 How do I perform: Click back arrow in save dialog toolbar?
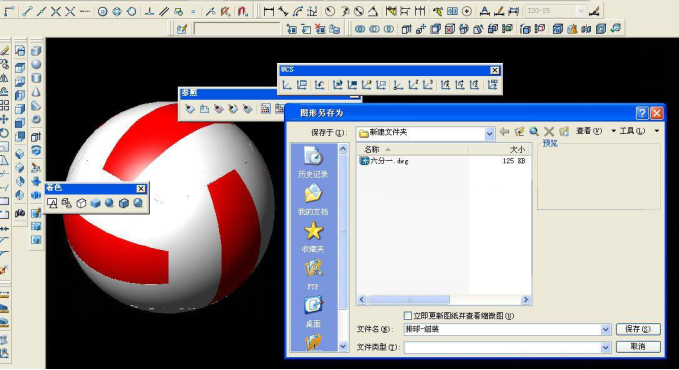point(504,131)
